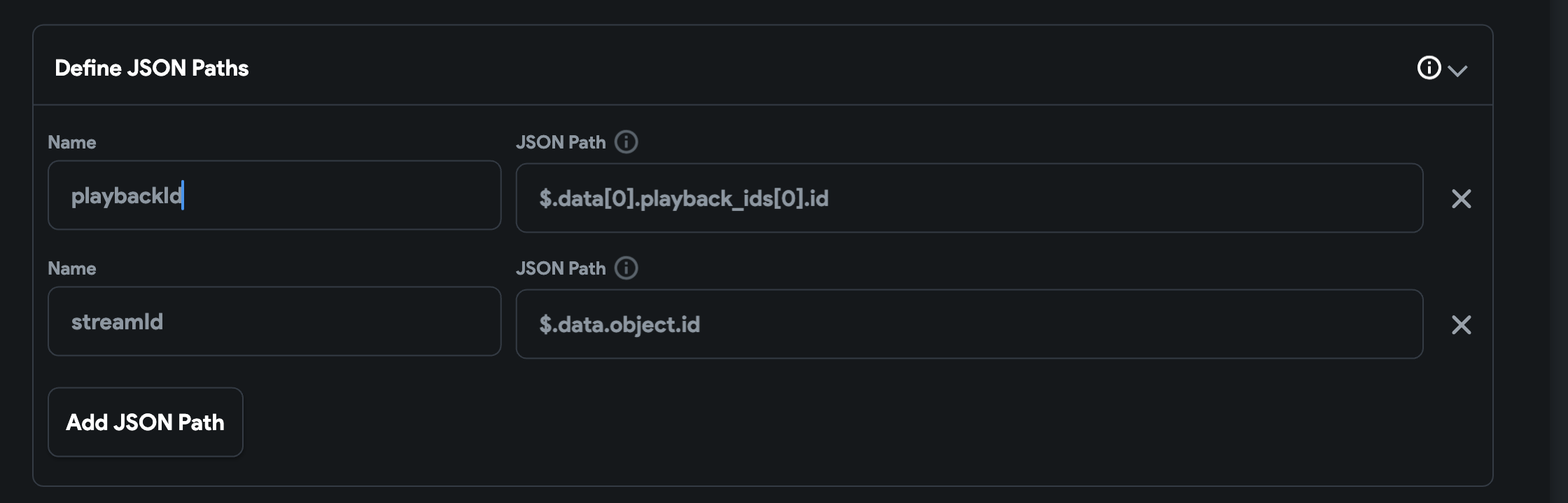Click the $.data.object.id path field
The width and height of the screenshot is (1568, 503).
point(969,324)
